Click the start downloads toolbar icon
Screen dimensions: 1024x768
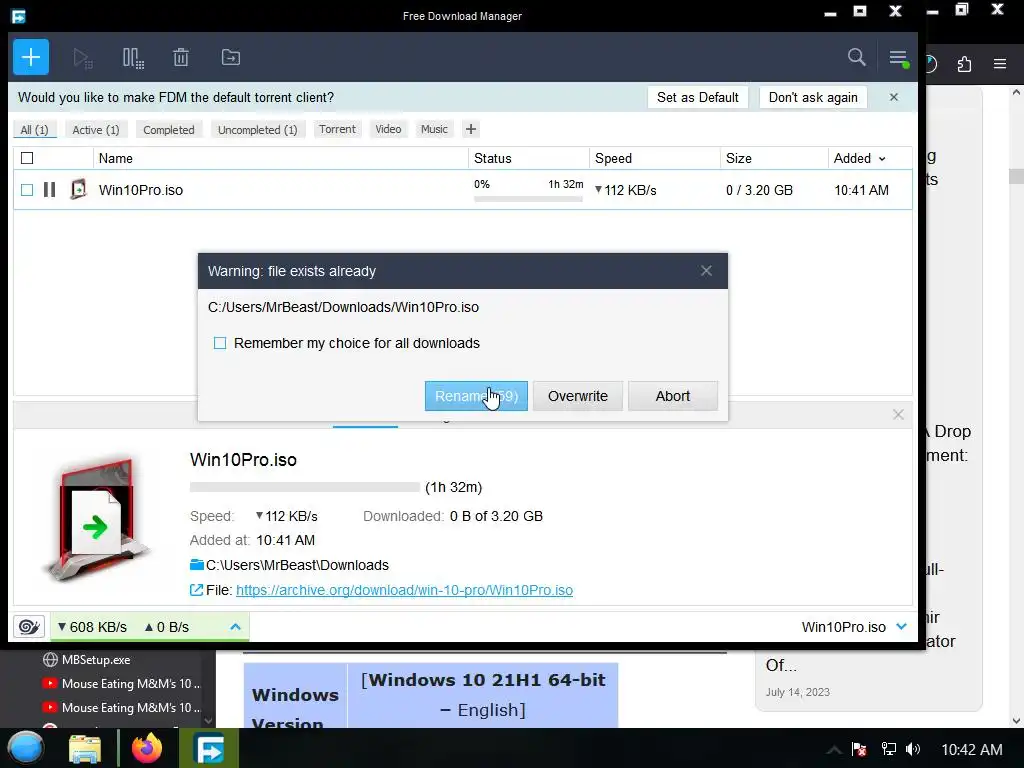[82, 58]
